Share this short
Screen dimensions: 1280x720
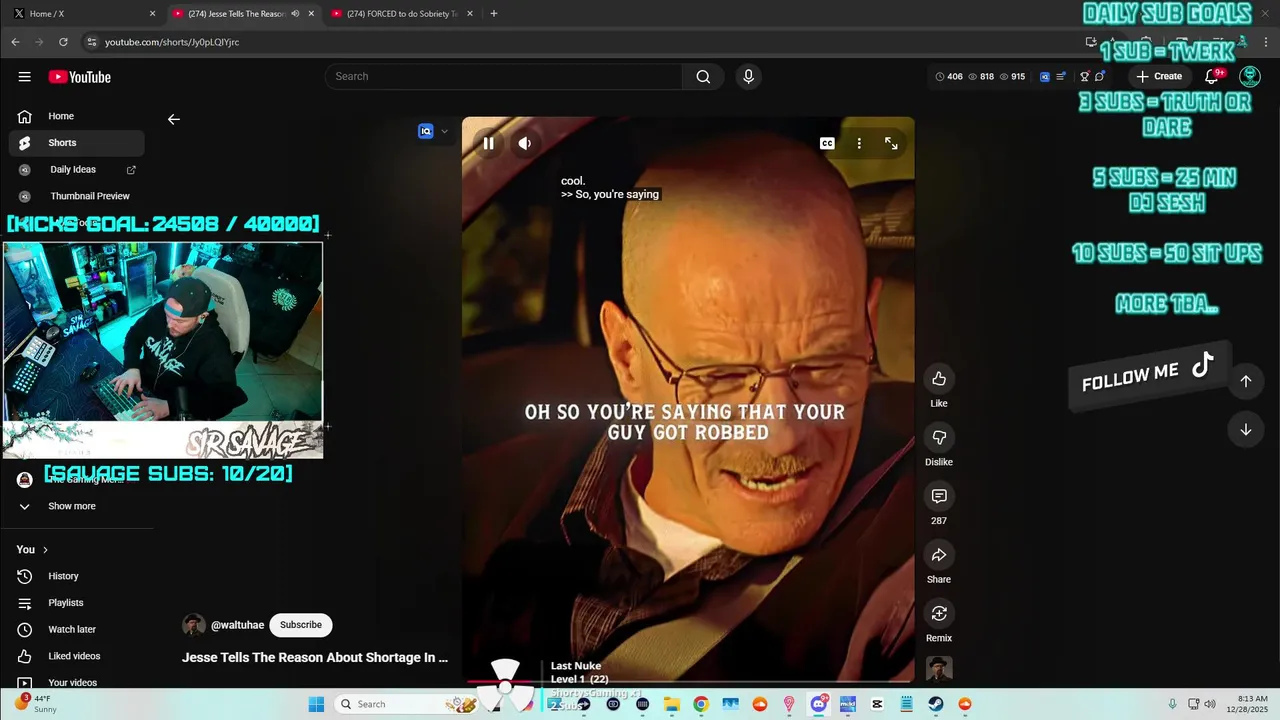point(939,555)
